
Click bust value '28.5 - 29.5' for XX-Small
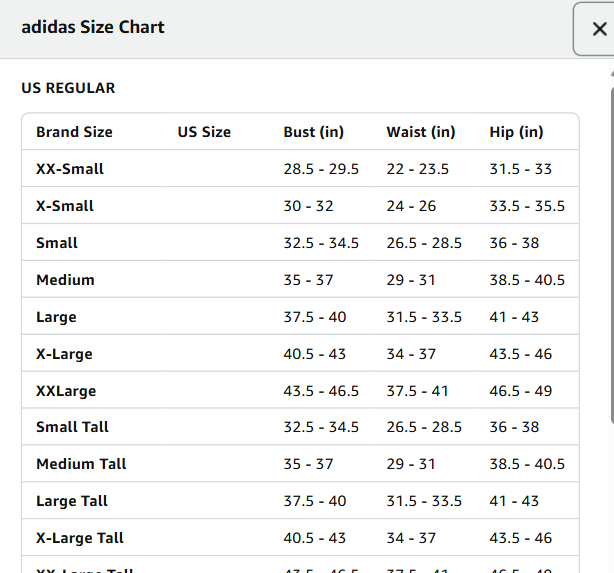click(321, 169)
